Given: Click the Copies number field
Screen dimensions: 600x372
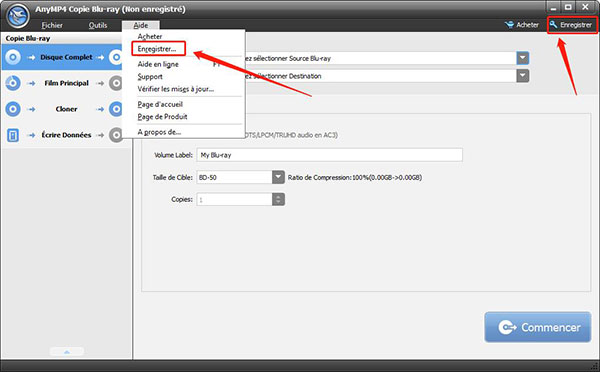Looking at the screenshot, I should [x=234, y=199].
